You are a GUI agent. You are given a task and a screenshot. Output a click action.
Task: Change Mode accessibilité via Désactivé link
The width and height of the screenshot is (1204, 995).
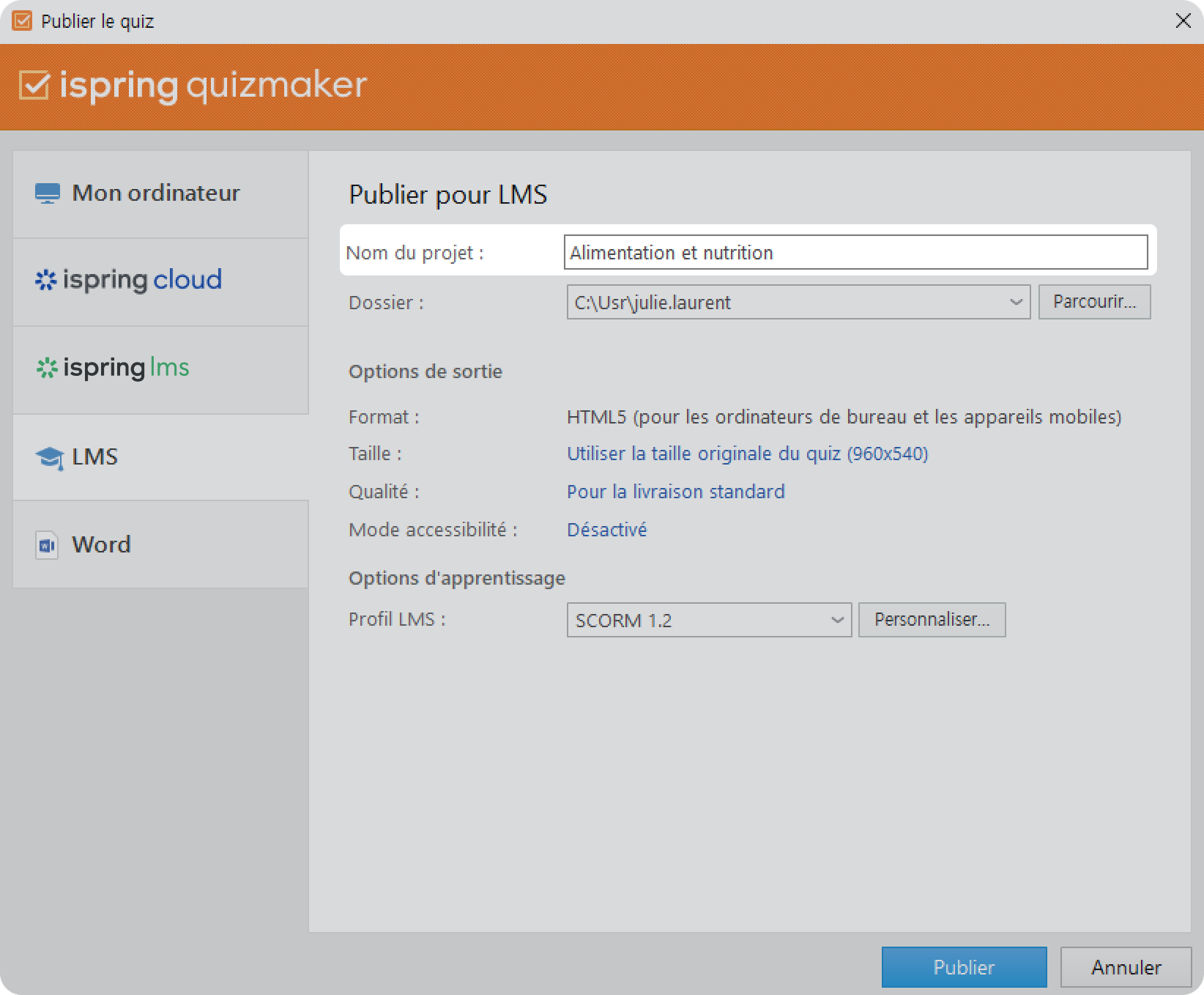coord(606,530)
